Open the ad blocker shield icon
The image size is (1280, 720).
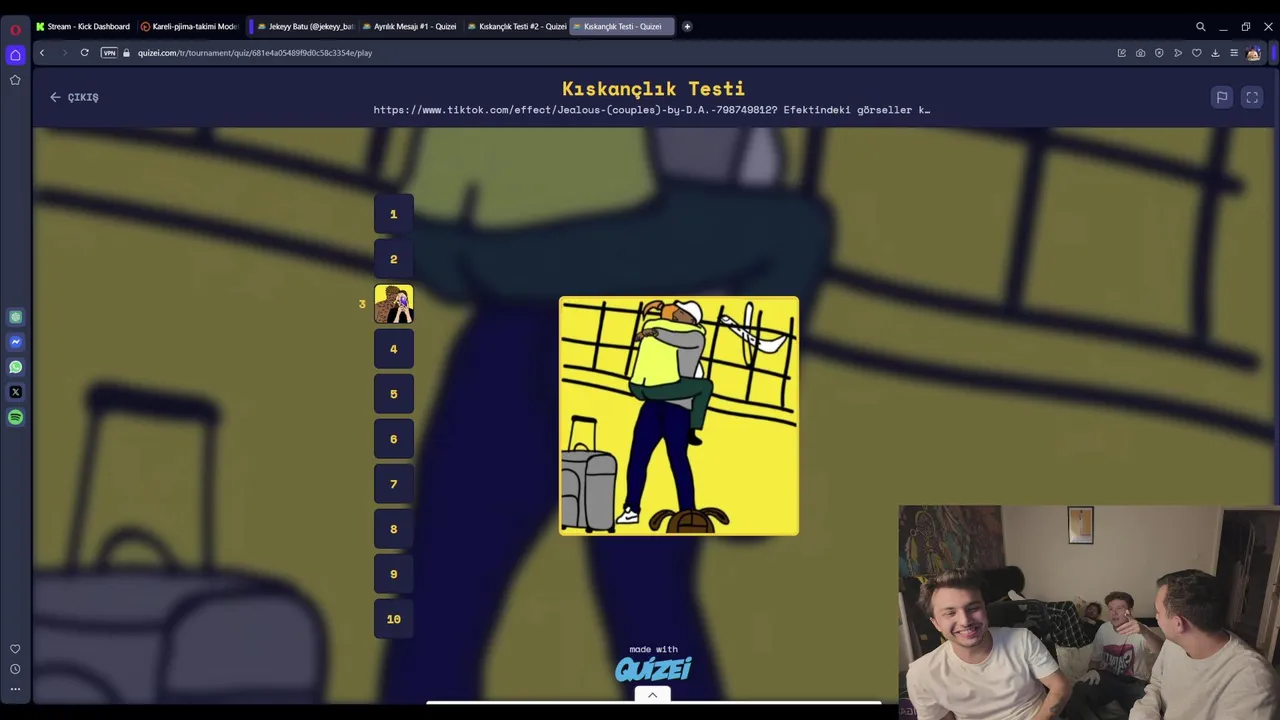[x=1159, y=53]
